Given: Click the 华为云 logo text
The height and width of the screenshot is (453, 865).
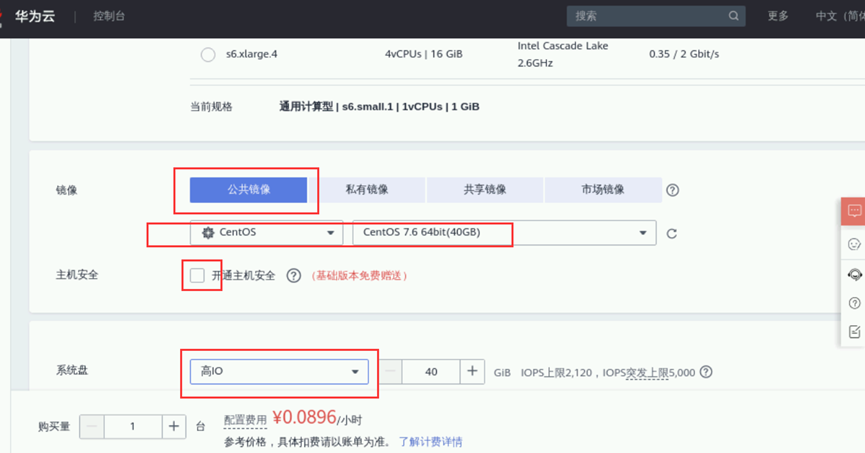Looking at the screenshot, I should (x=35, y=16).
